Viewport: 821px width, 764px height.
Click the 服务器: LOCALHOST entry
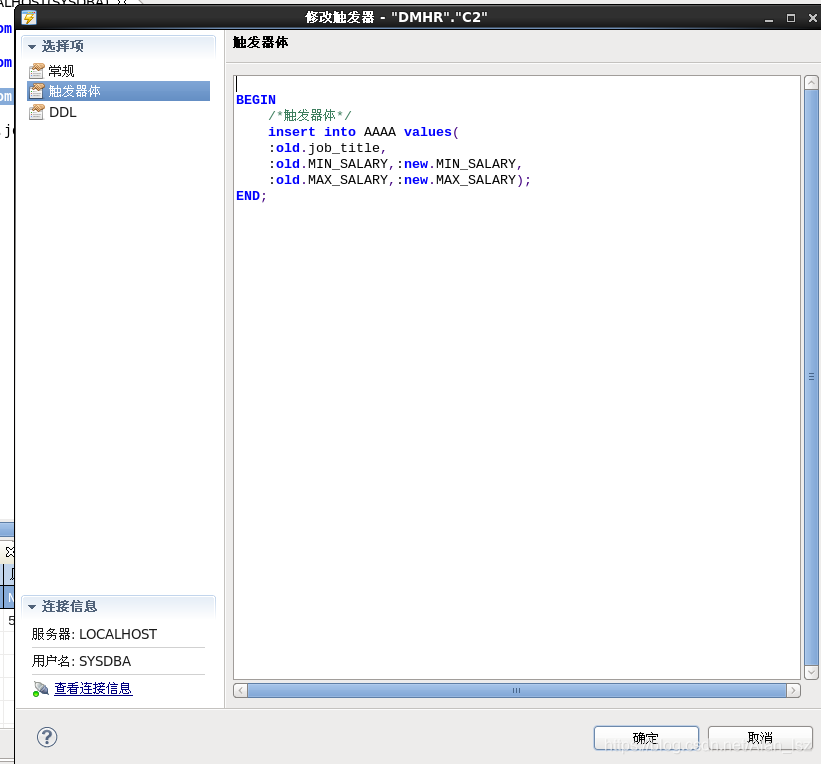click(94, 634)
